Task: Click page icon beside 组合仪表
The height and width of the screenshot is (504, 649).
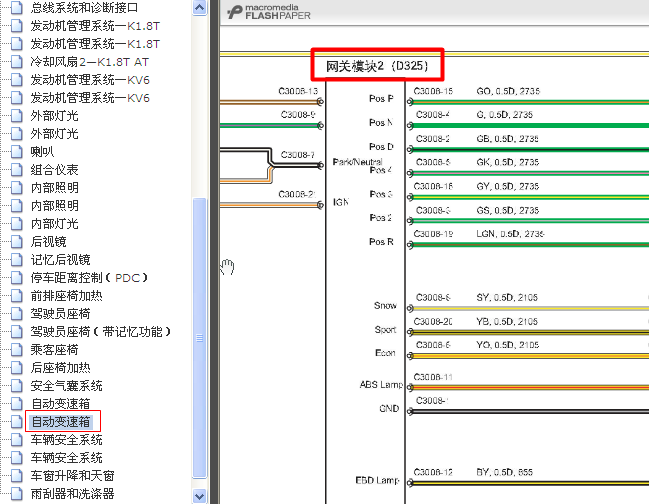Action: (17, 170)
